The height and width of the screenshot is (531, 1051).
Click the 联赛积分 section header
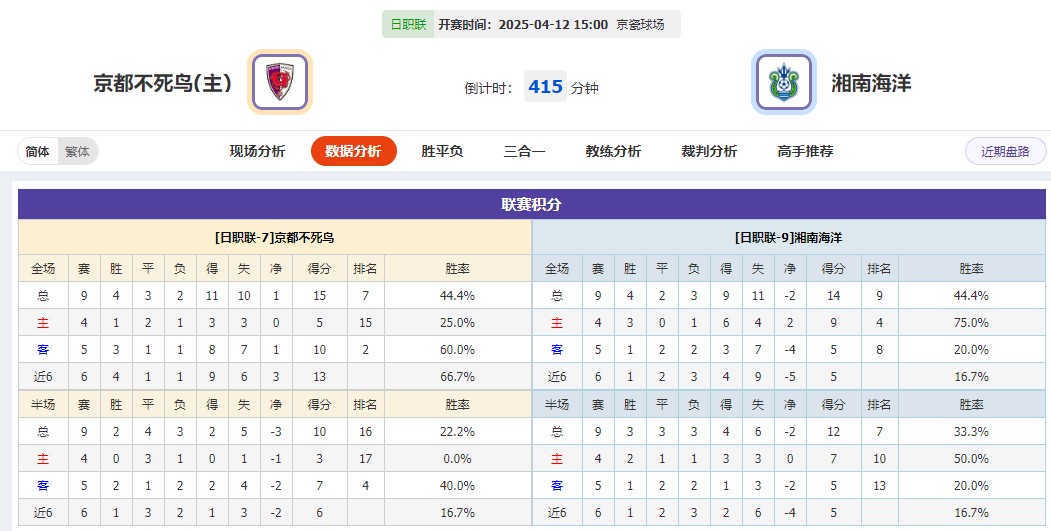tap(531, 205)
